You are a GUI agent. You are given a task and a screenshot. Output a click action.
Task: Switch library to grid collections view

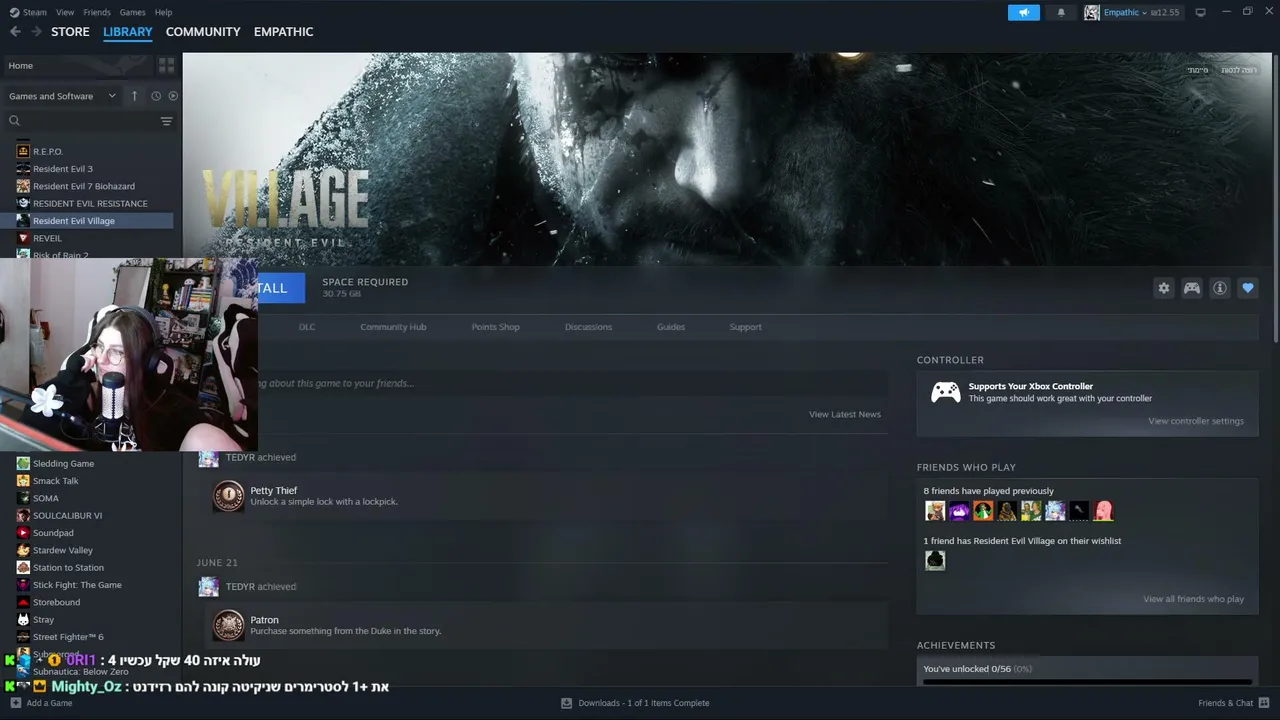[x=166, y=65]
